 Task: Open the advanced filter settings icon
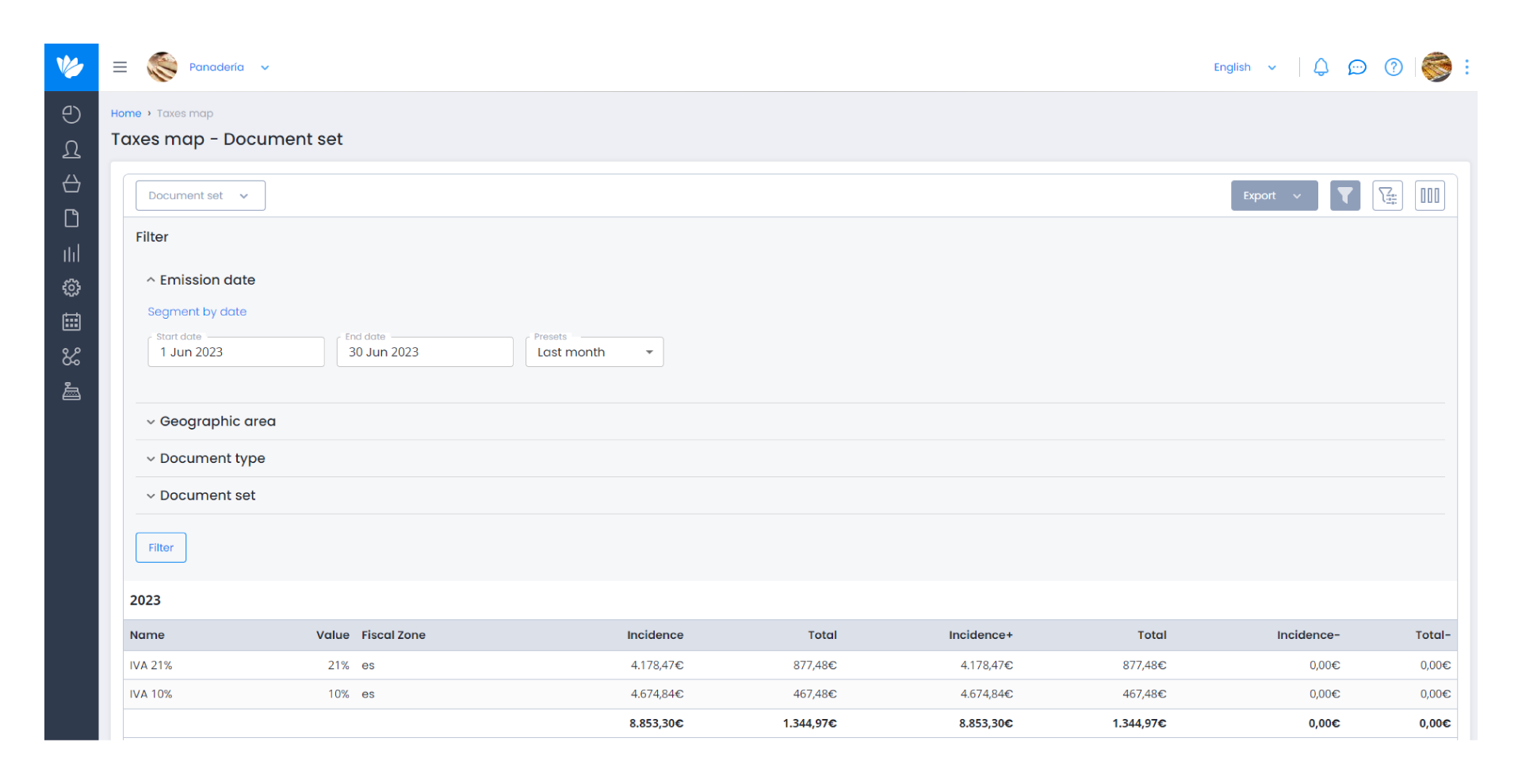1387,196
